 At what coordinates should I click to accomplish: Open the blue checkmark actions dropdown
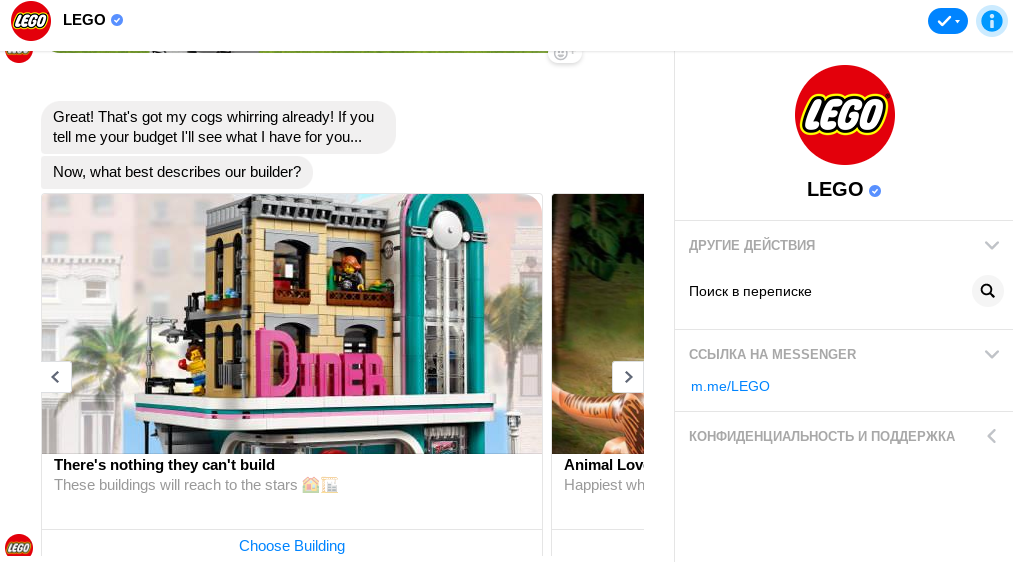[947, 21]
